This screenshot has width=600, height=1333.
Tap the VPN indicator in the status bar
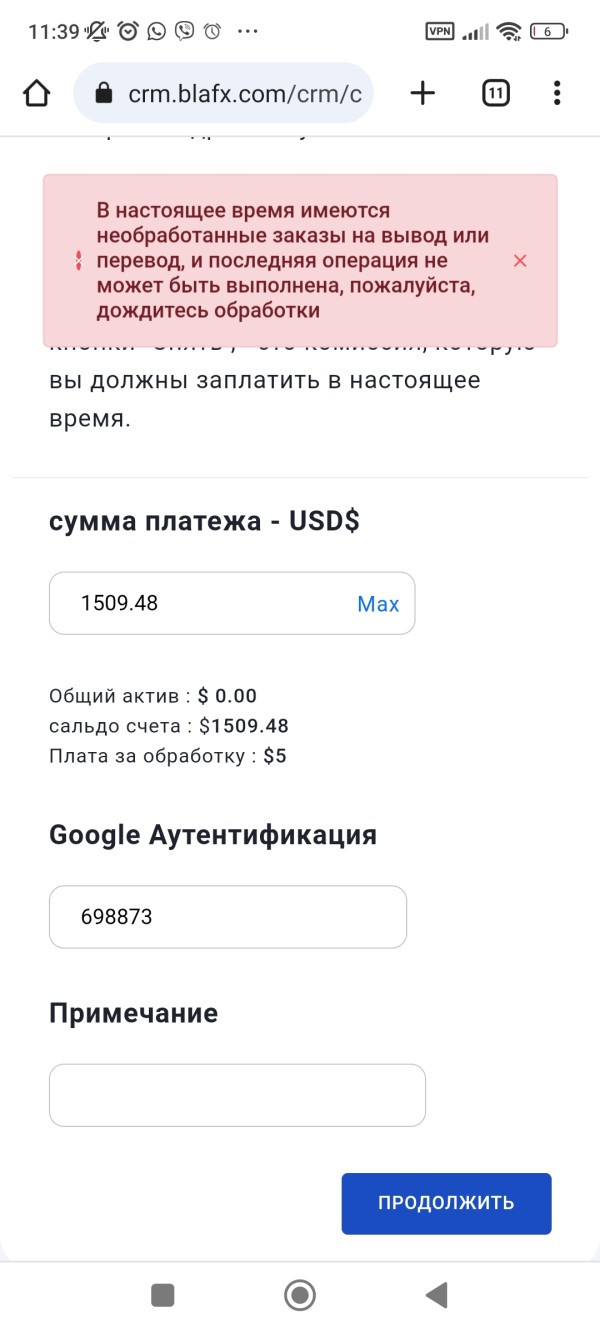click(440, 31)
